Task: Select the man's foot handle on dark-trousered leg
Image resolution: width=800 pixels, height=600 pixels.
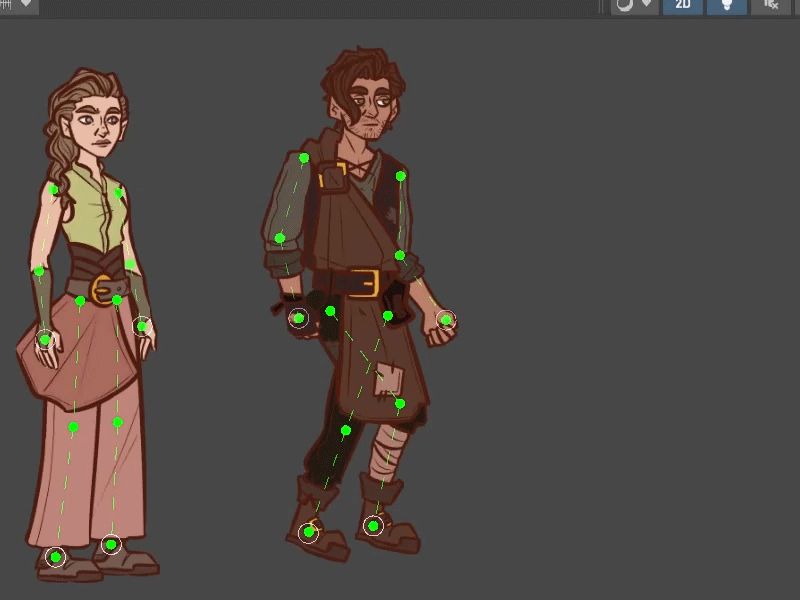Action: [309, 532]
